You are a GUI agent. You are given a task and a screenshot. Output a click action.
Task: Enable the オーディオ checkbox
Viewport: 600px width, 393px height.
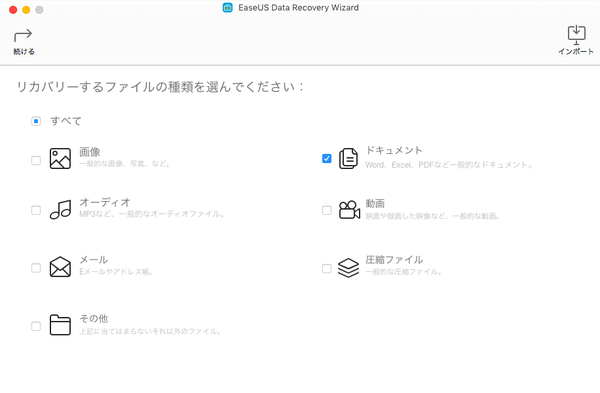click(36, 210)
